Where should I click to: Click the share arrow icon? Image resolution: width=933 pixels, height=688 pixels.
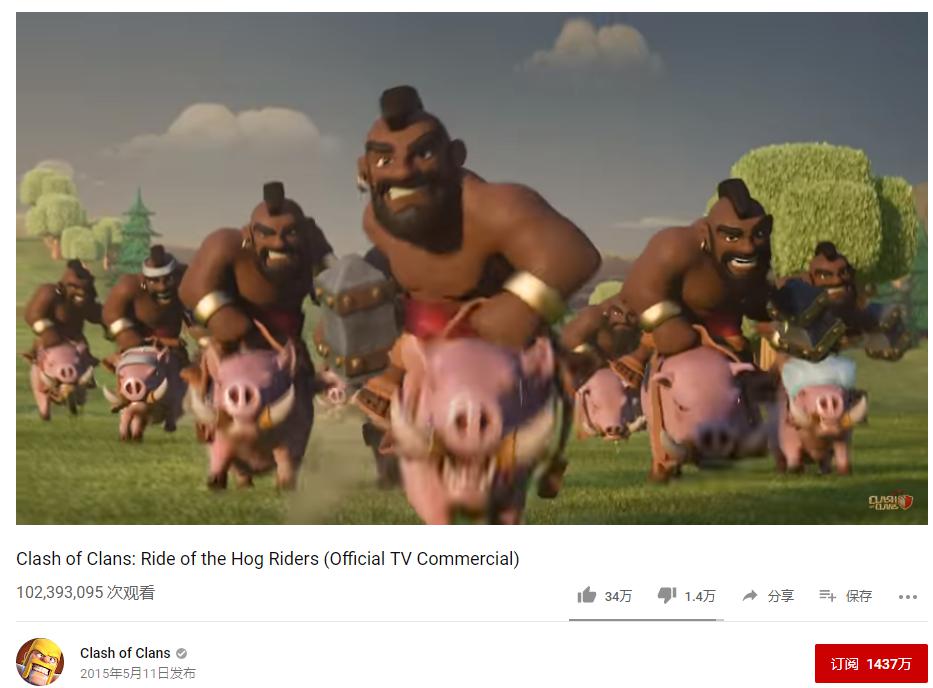click(x=750, y=595)
